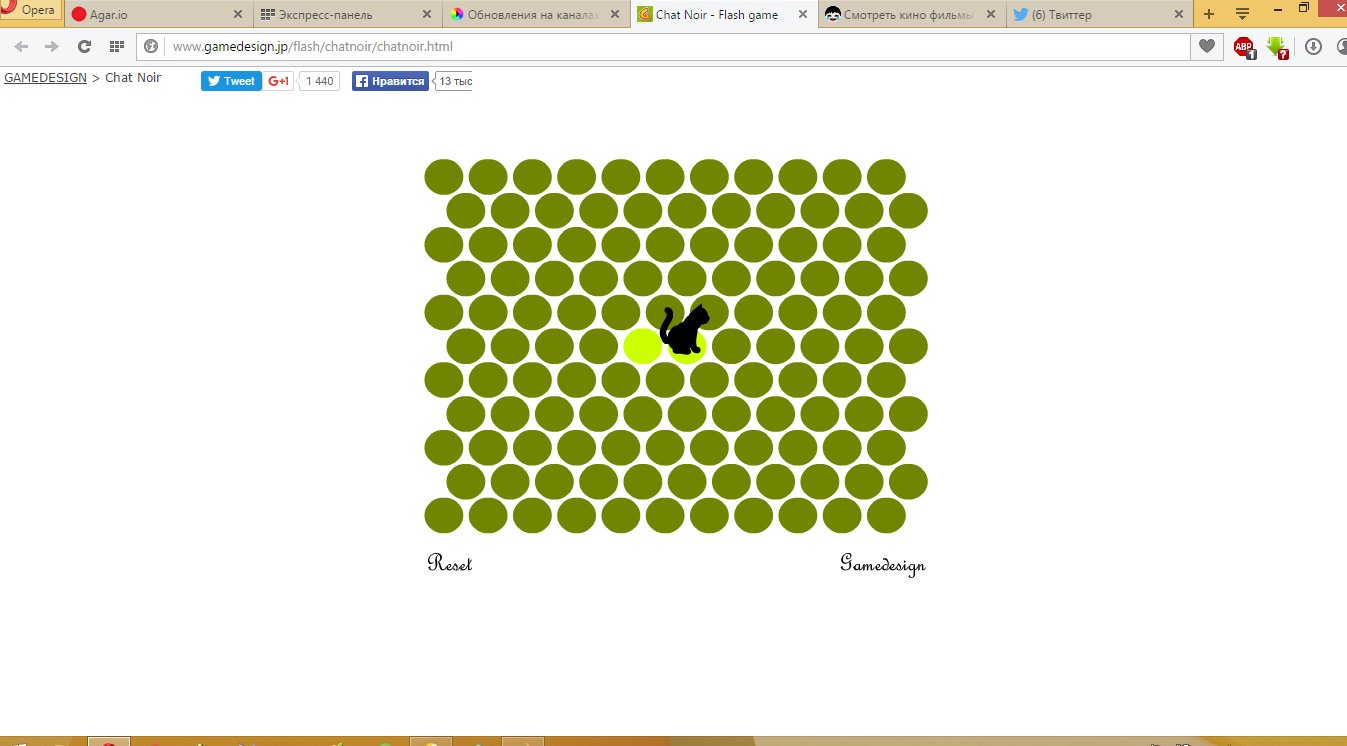Reset the Chat Noir game
Screen dimensions: 1347x746
pos(449,563)
